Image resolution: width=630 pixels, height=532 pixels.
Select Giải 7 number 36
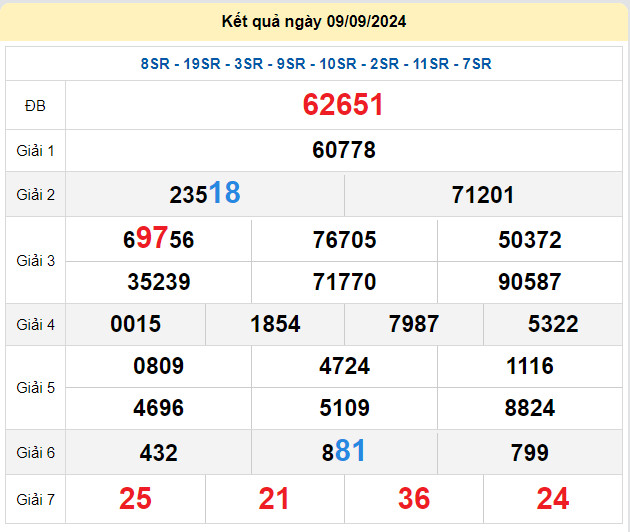pyautogui.click(x=414, y=499)
